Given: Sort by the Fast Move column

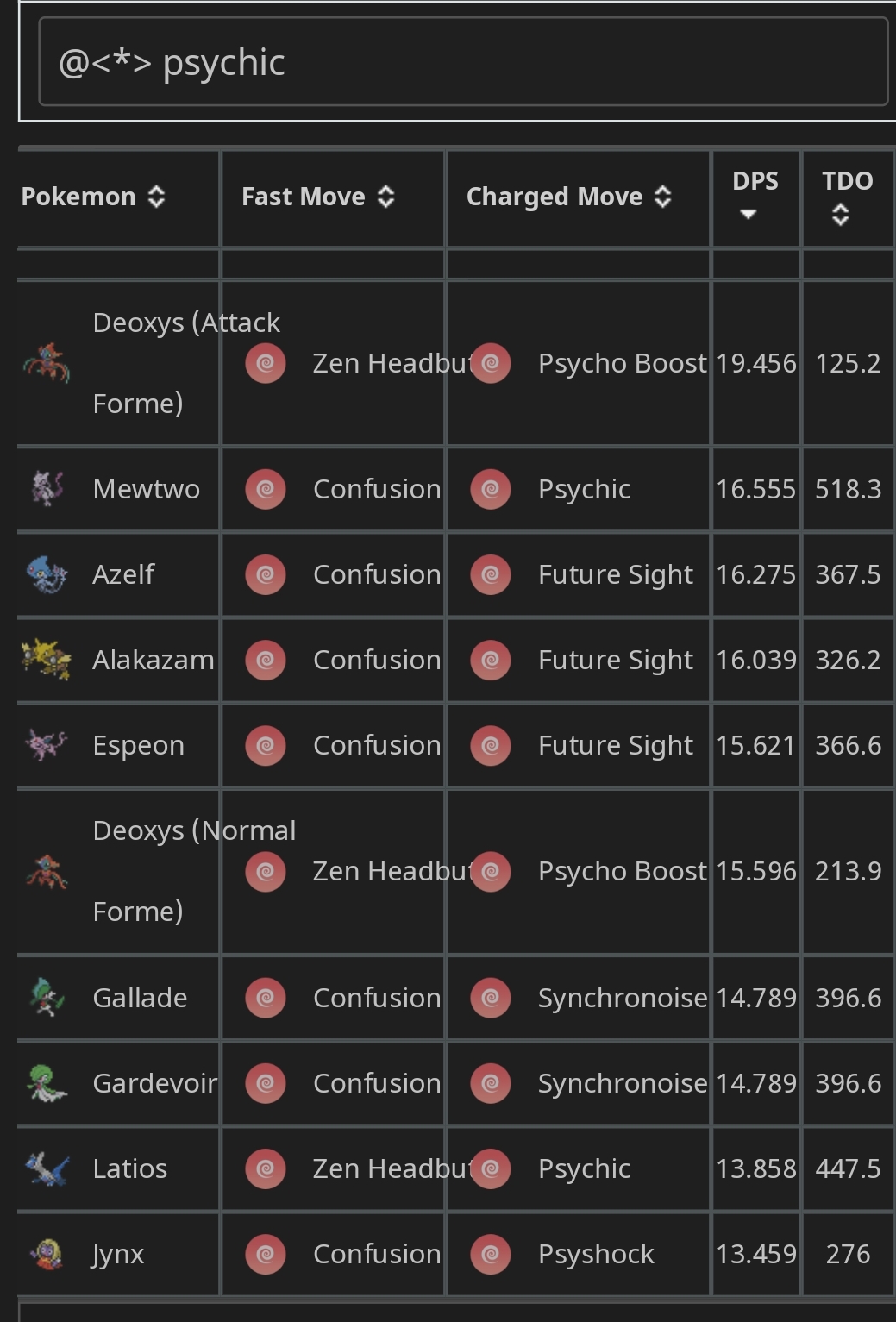Looking at the screenshot, I should coord(318,197).
